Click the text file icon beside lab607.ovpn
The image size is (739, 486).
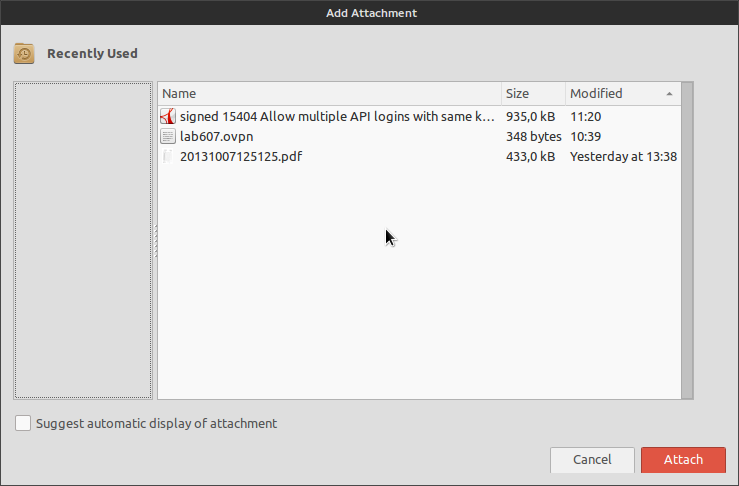(168, 136)
